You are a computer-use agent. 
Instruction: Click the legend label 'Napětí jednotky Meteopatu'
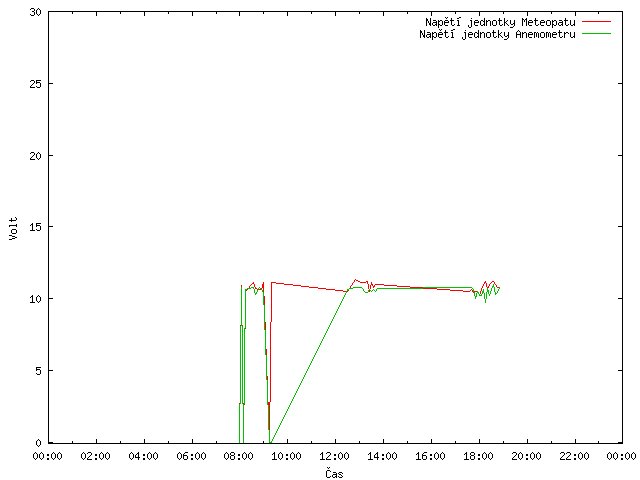[x=500, y=22]
